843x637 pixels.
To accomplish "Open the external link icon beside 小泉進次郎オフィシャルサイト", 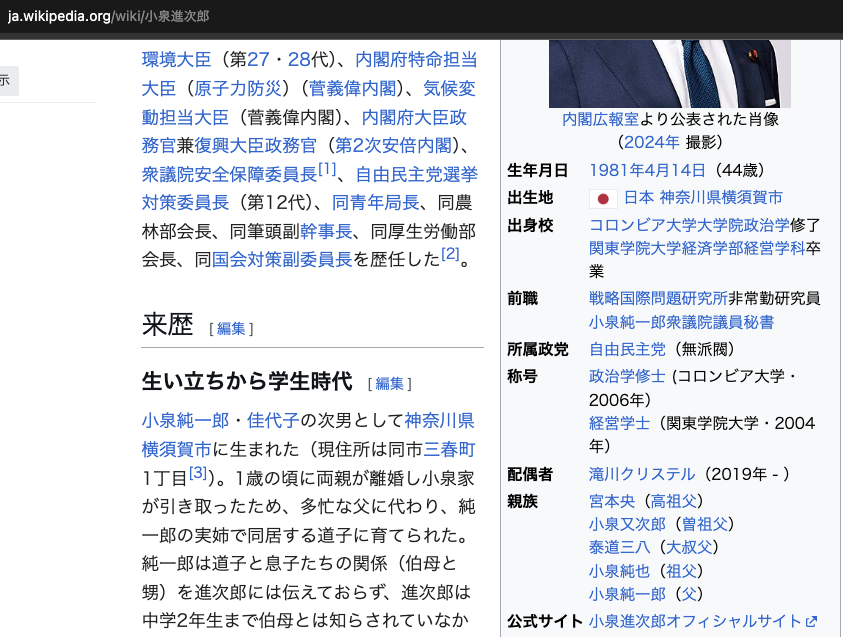I will point(812,622).
